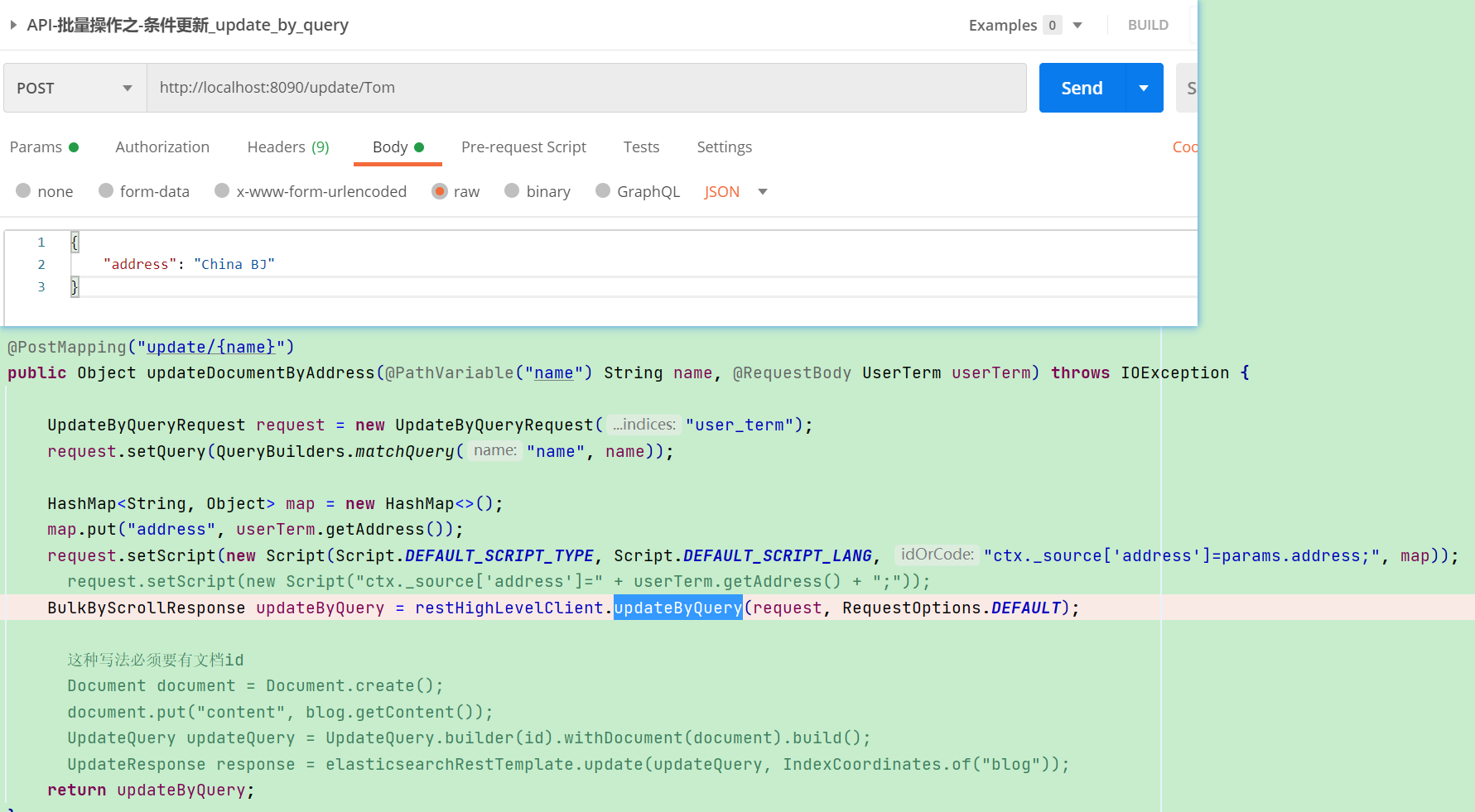Screen dimensions: 1475x812
Task: Click line 2 address JSON value in editor
Action: pos(234,265)
